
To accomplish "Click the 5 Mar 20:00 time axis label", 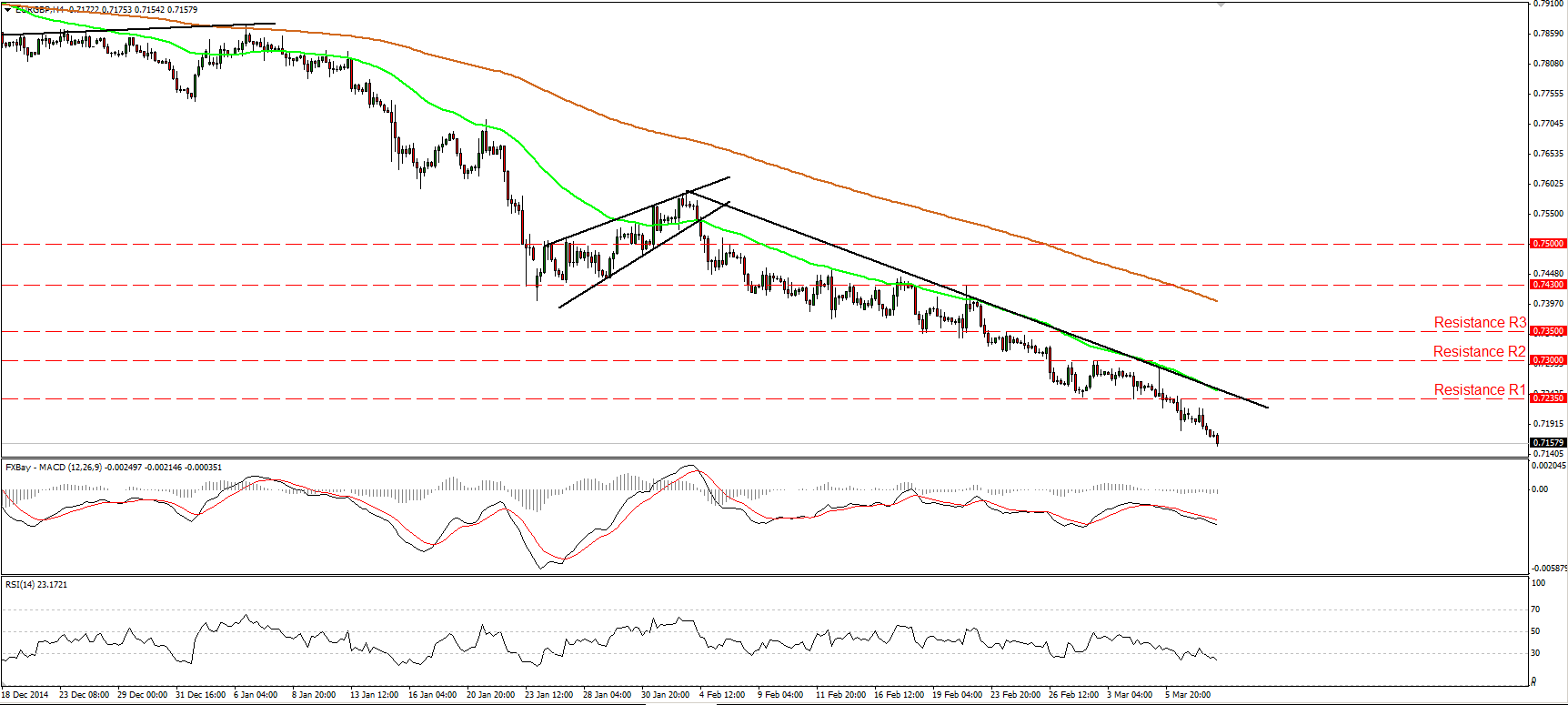I will coord(1188,695).
